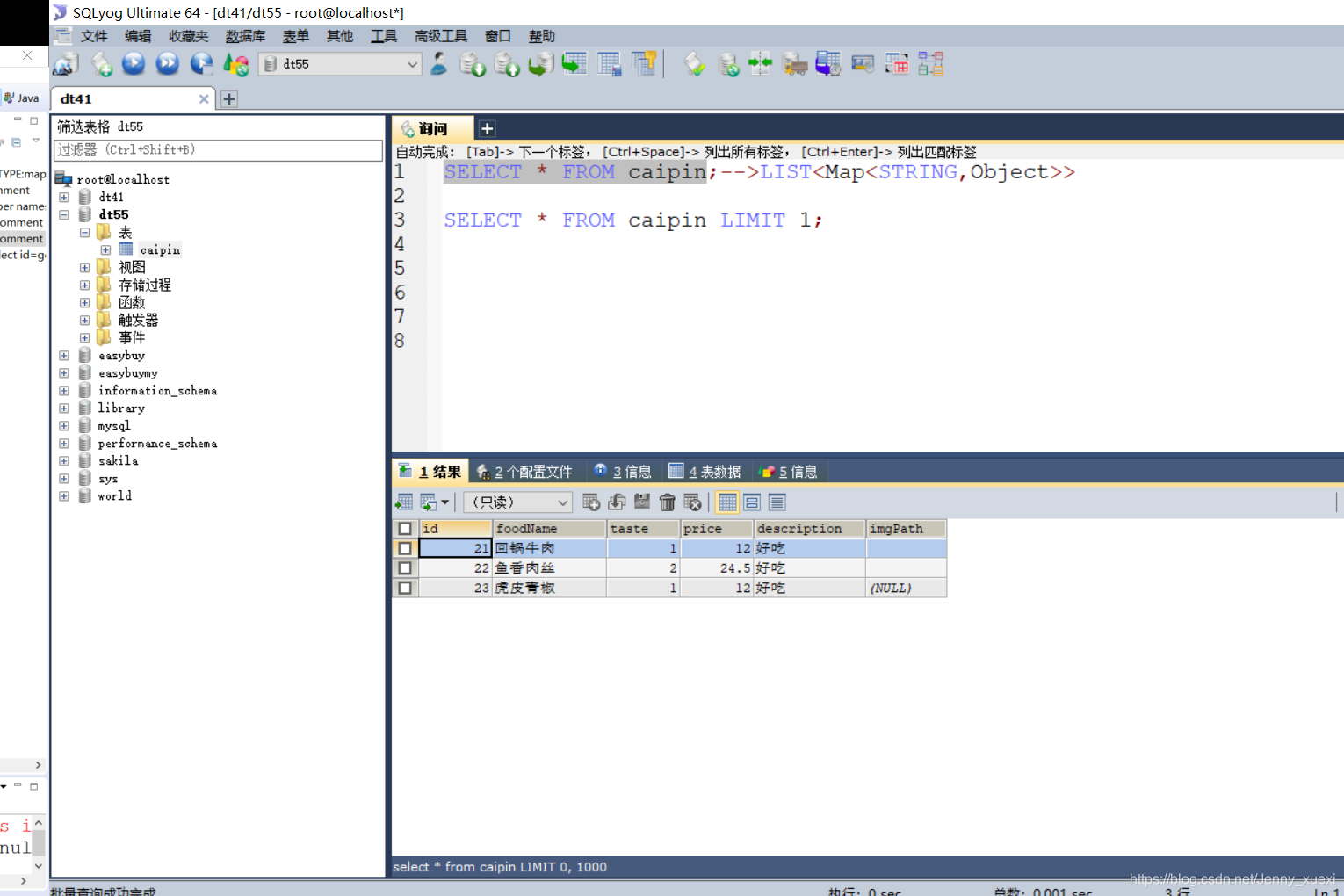
Task: Expand the 视图 views folder
Action: 85,268
